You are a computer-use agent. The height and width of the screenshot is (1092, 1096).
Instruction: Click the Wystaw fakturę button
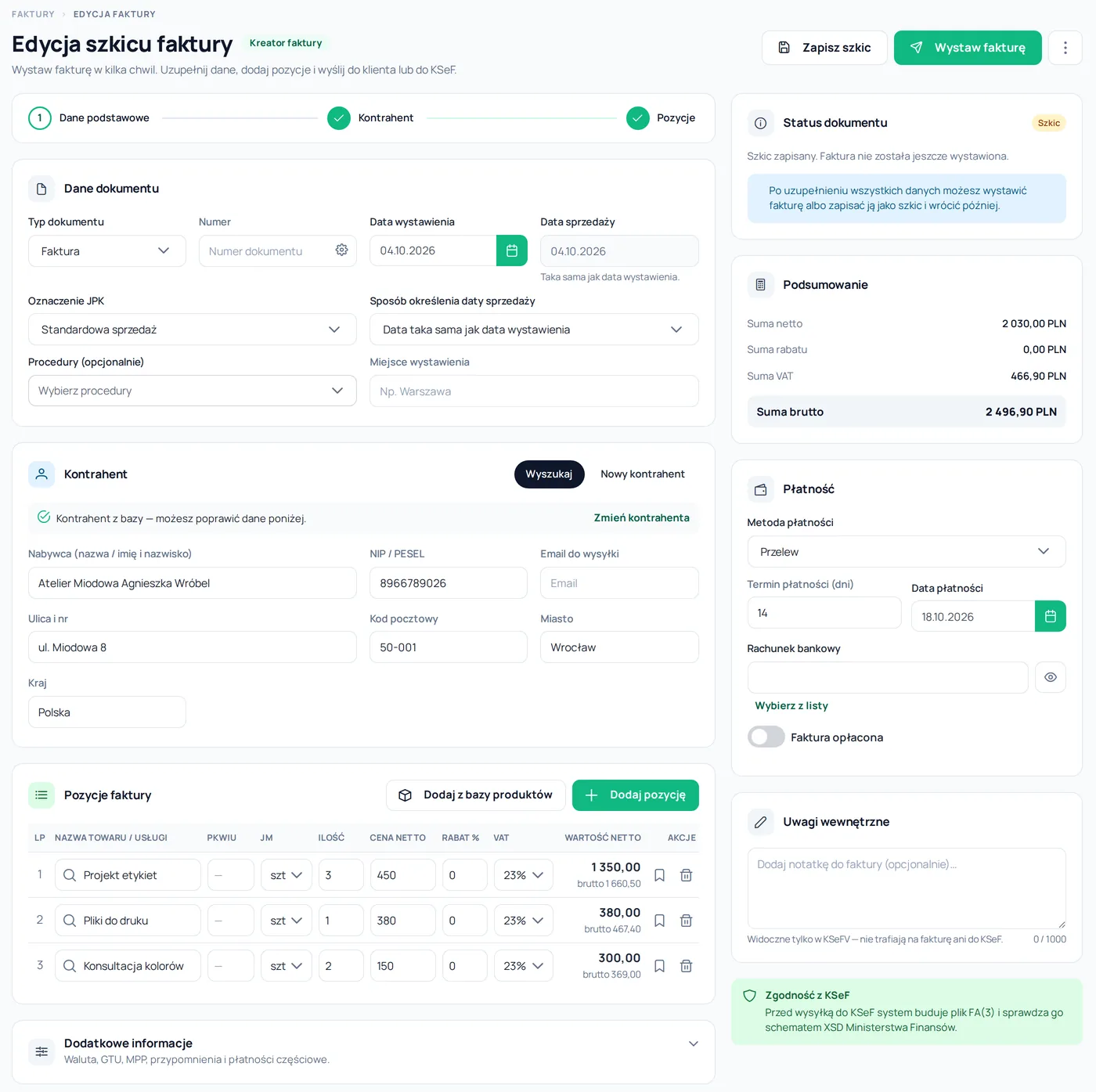coord(968,48)
